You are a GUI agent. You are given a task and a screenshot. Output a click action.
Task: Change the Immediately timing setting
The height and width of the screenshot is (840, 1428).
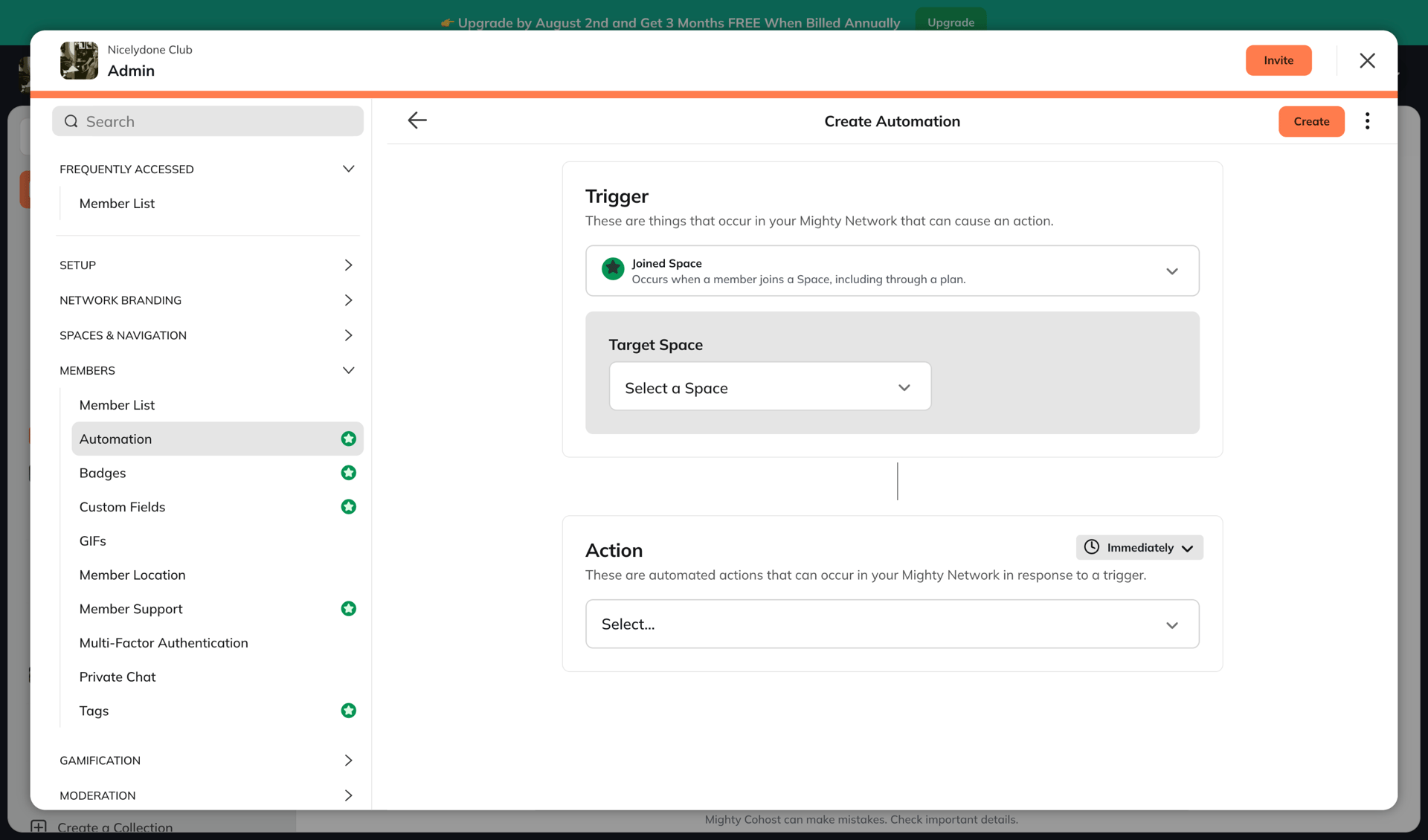(x=1139, y=547)
